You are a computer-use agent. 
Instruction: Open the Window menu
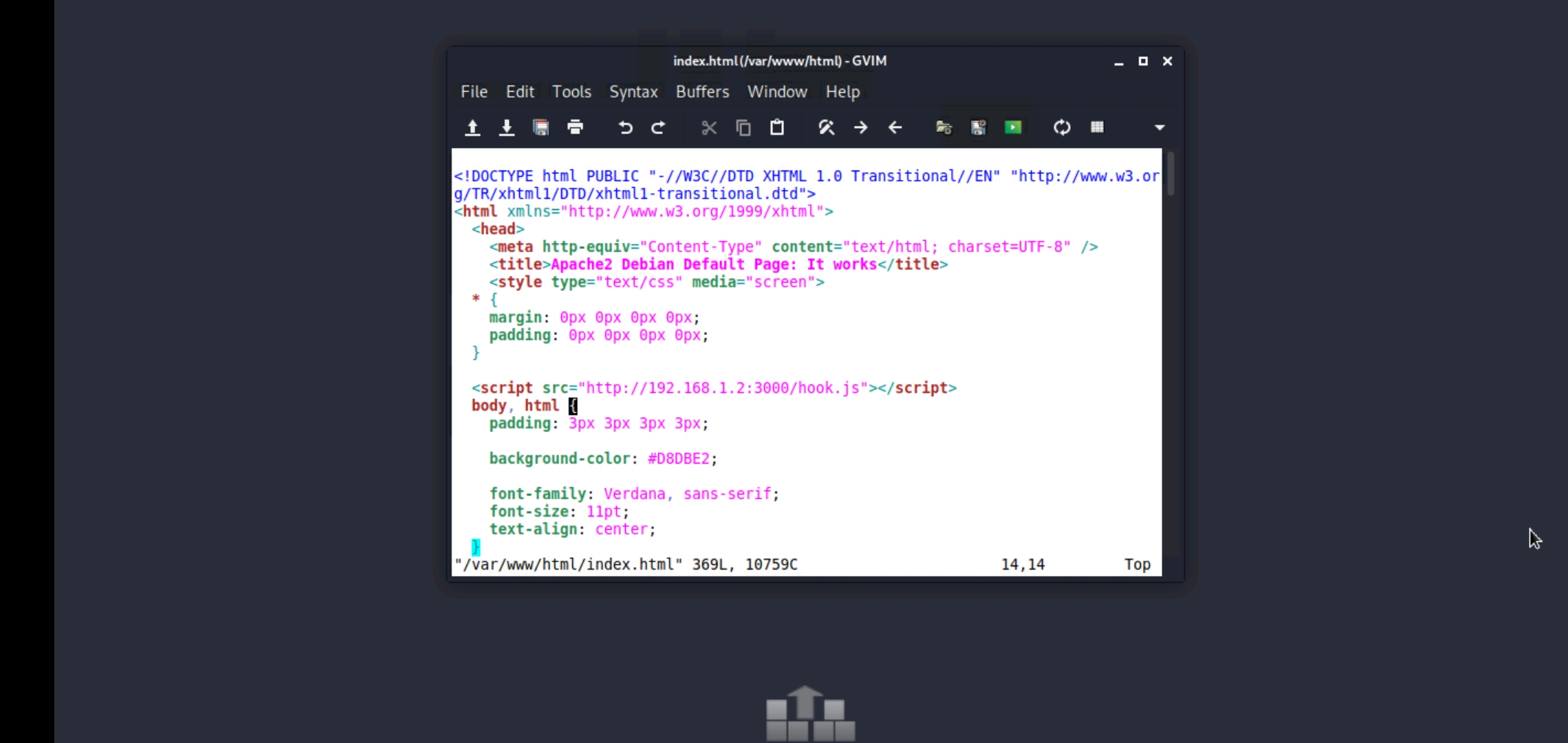776,91
